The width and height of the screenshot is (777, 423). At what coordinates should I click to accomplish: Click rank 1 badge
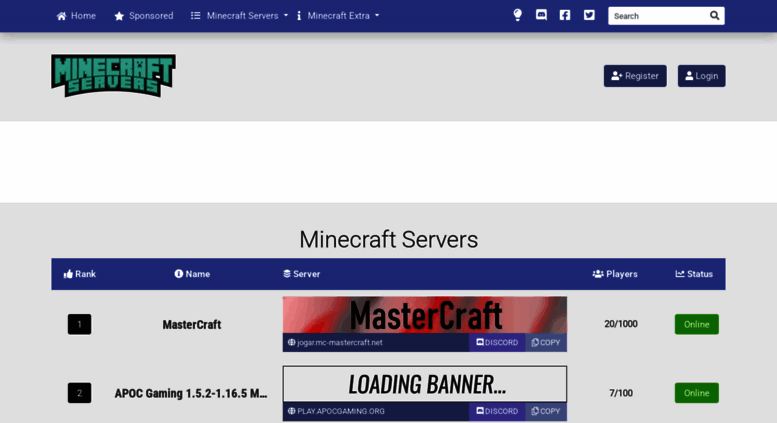[x=79, y=324]
